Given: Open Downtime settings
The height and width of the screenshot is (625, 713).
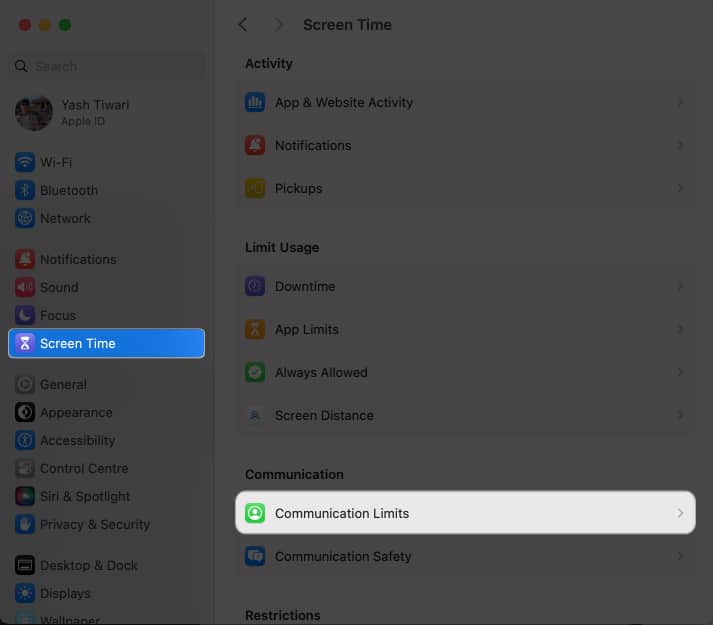Looking at the screenshot, I should [x=465, y=286].
